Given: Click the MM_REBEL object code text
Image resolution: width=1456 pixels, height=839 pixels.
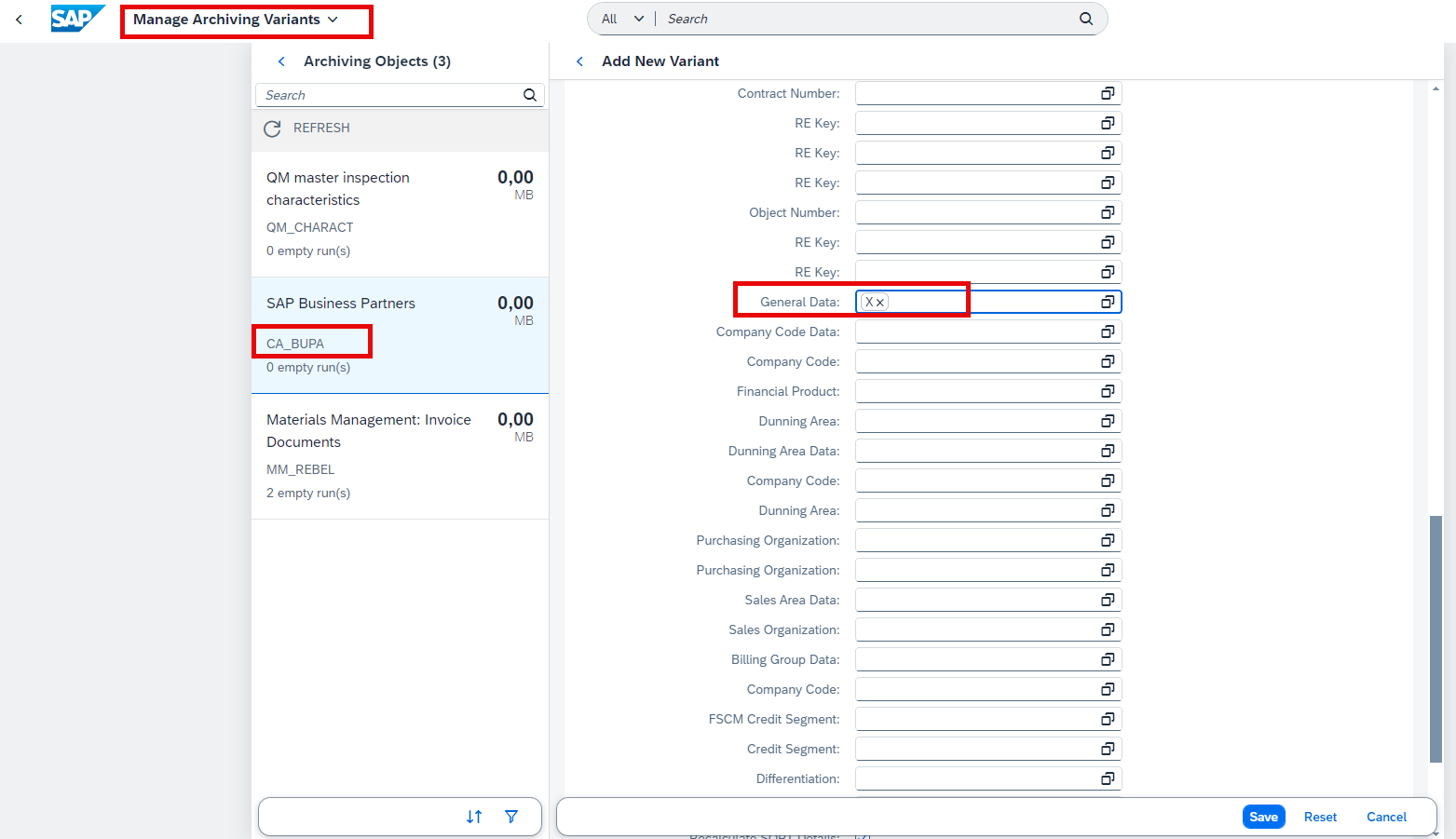Looking at the screenshot, I should coord(300,469).
